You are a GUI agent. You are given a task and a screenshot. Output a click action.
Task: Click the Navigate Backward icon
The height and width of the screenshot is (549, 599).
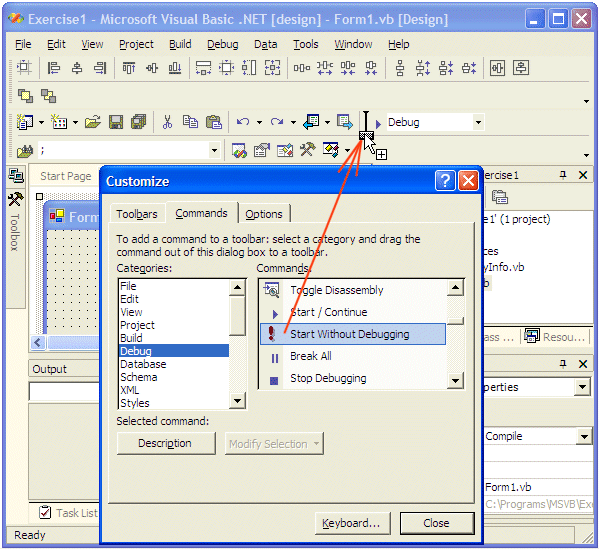point(311,122)
